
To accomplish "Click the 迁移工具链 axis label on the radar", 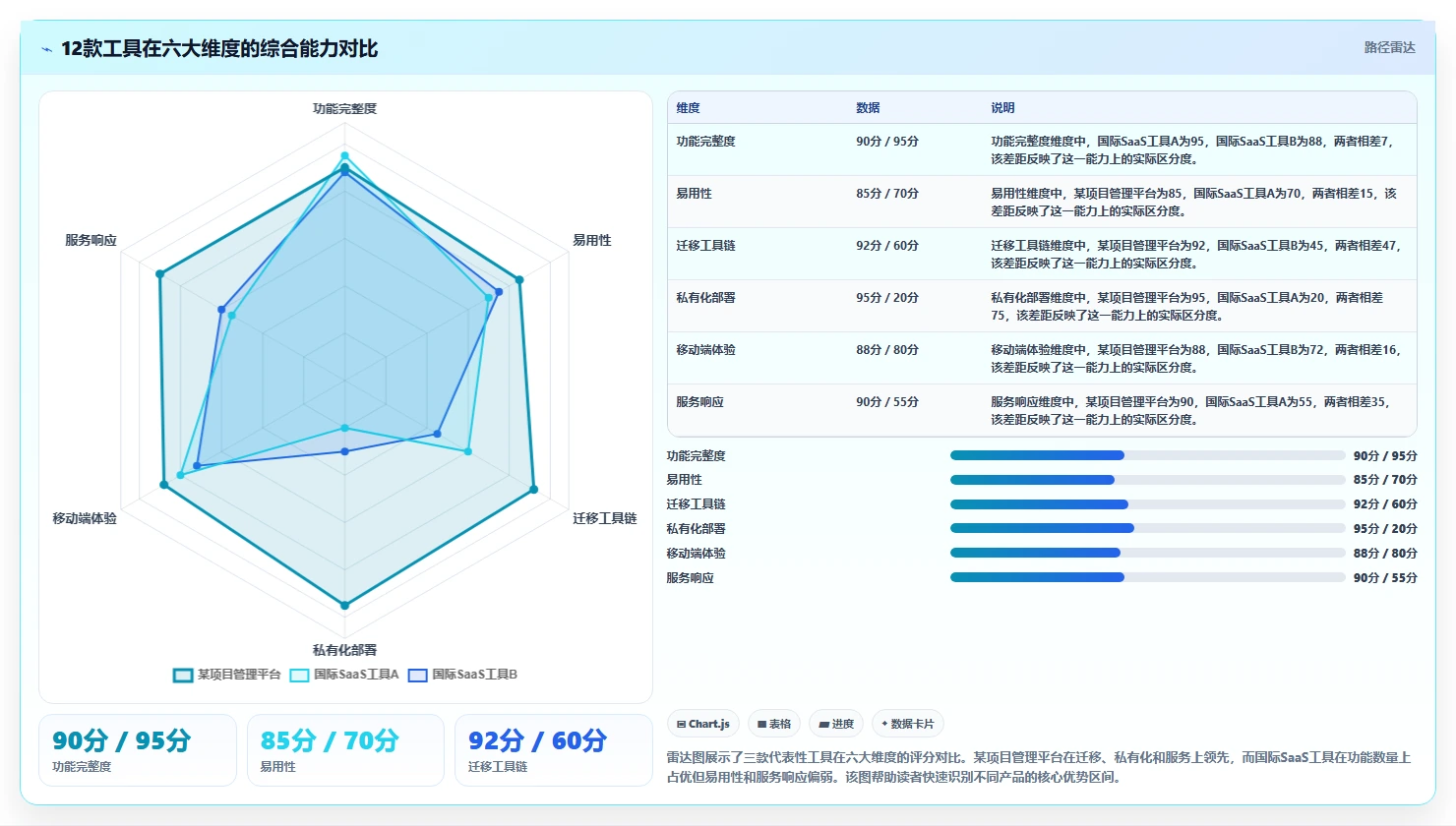I will [x=604, y=518].
